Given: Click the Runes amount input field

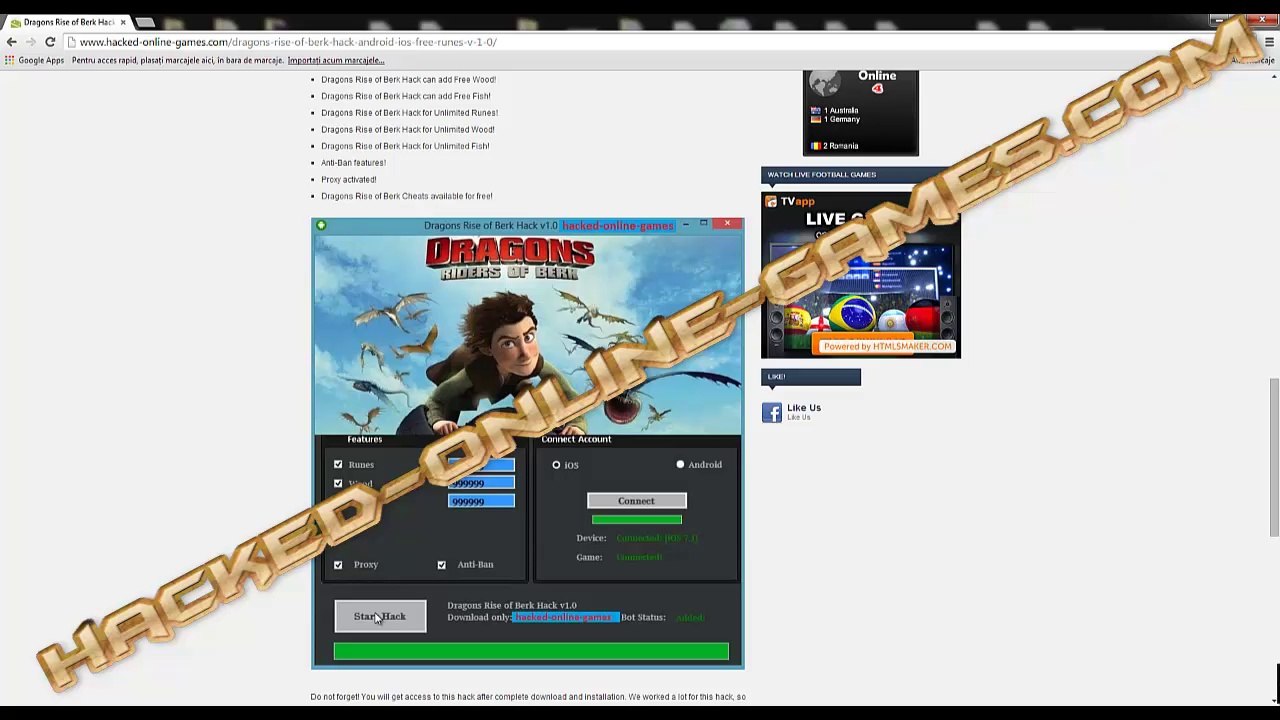Looking at the screenshot, I should pos(481,465).
